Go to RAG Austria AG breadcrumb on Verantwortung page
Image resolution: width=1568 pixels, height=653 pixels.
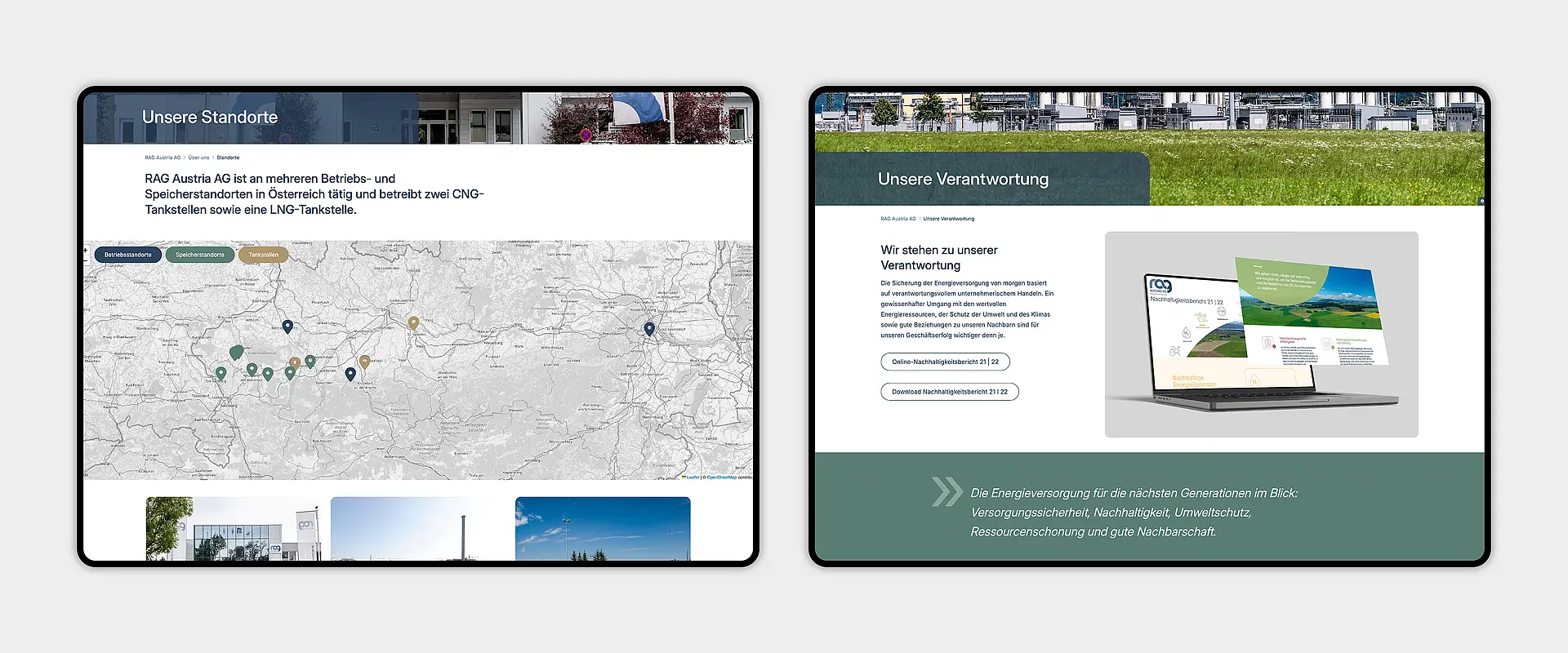tap(898, 219)
